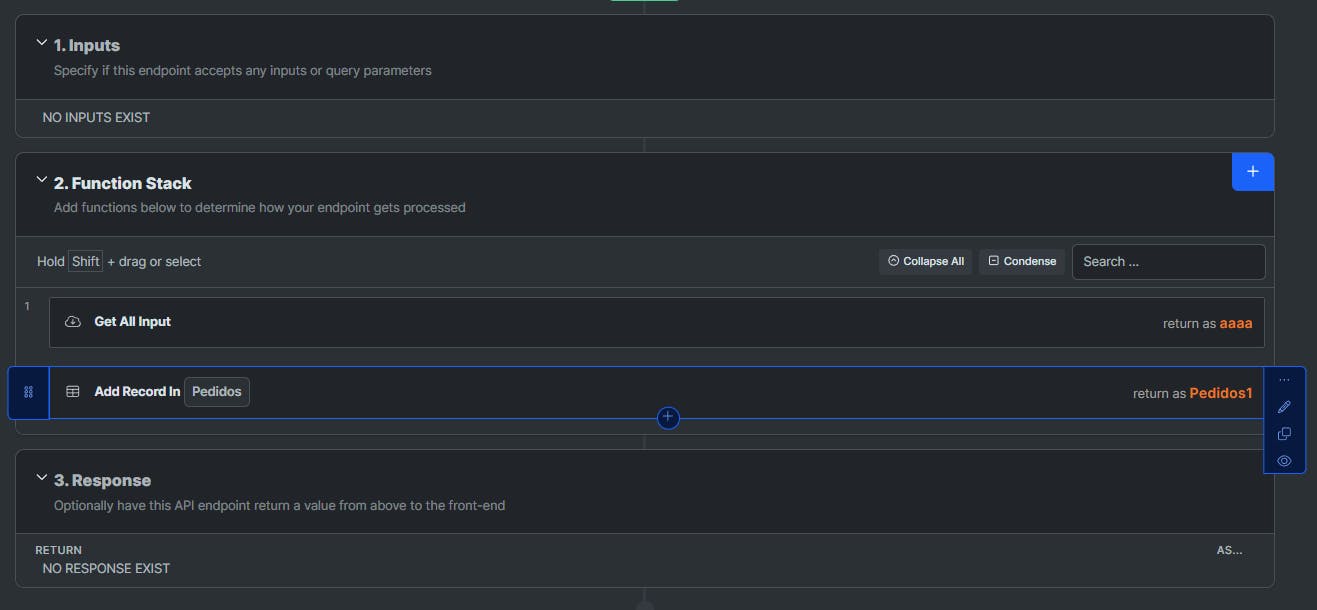Image resolution: width=1317 pixels, height=610 pixels.
Task: Click the drag handle on Add Record row
Action: pos(28,392)
